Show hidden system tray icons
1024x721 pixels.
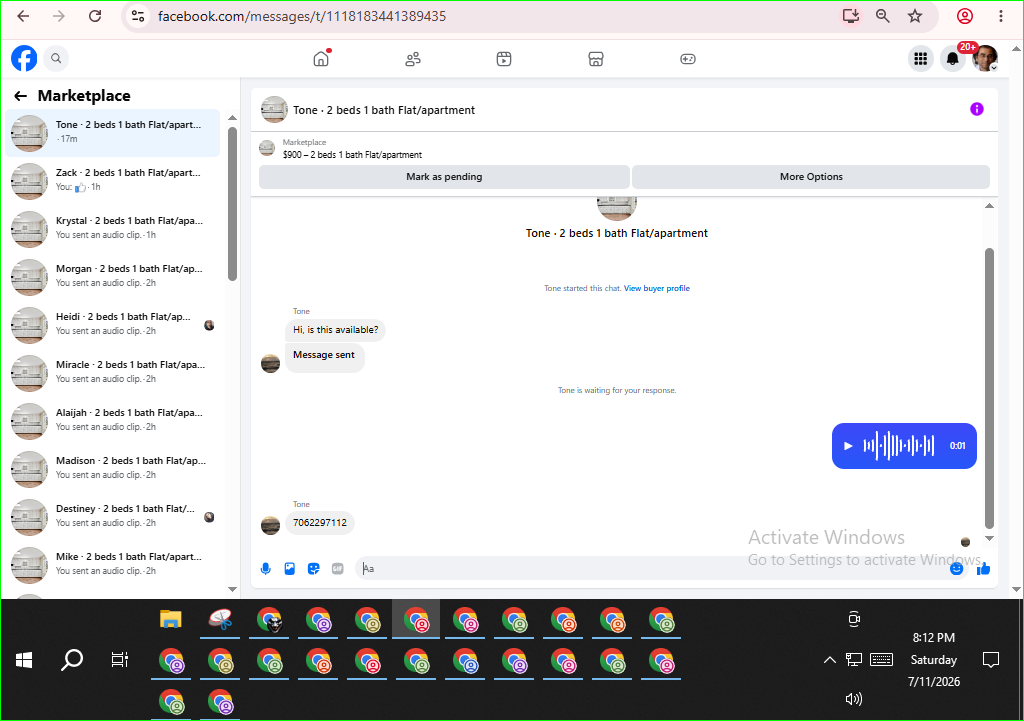click(x=829, y=660)
